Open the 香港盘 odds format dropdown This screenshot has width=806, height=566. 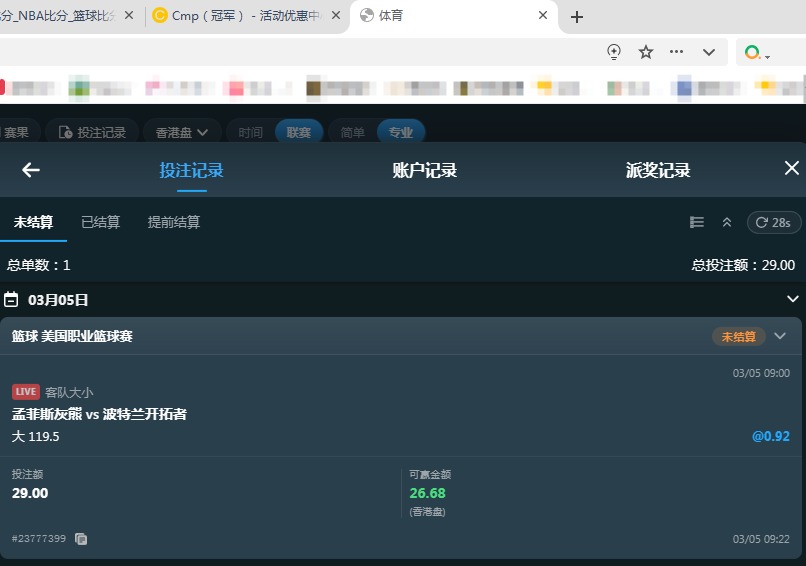pos(182,133)
